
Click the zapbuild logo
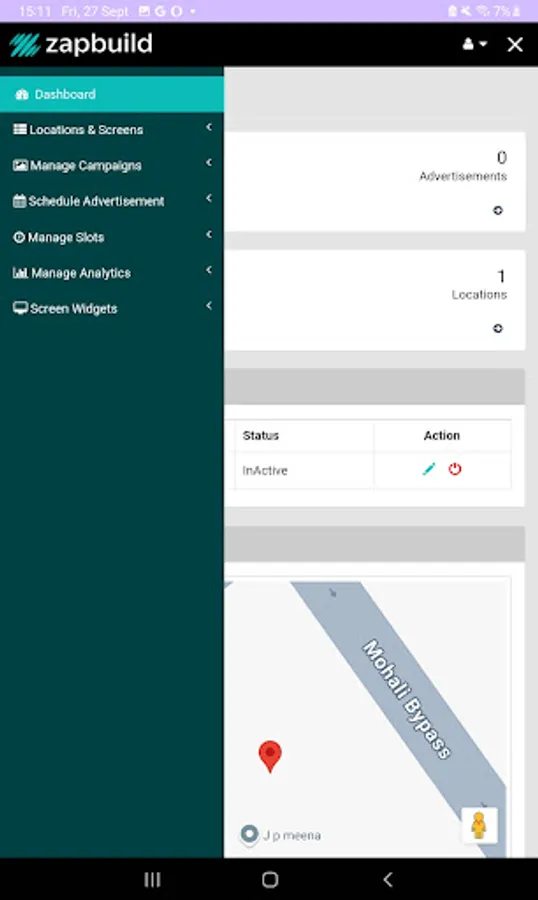point(81,44)
